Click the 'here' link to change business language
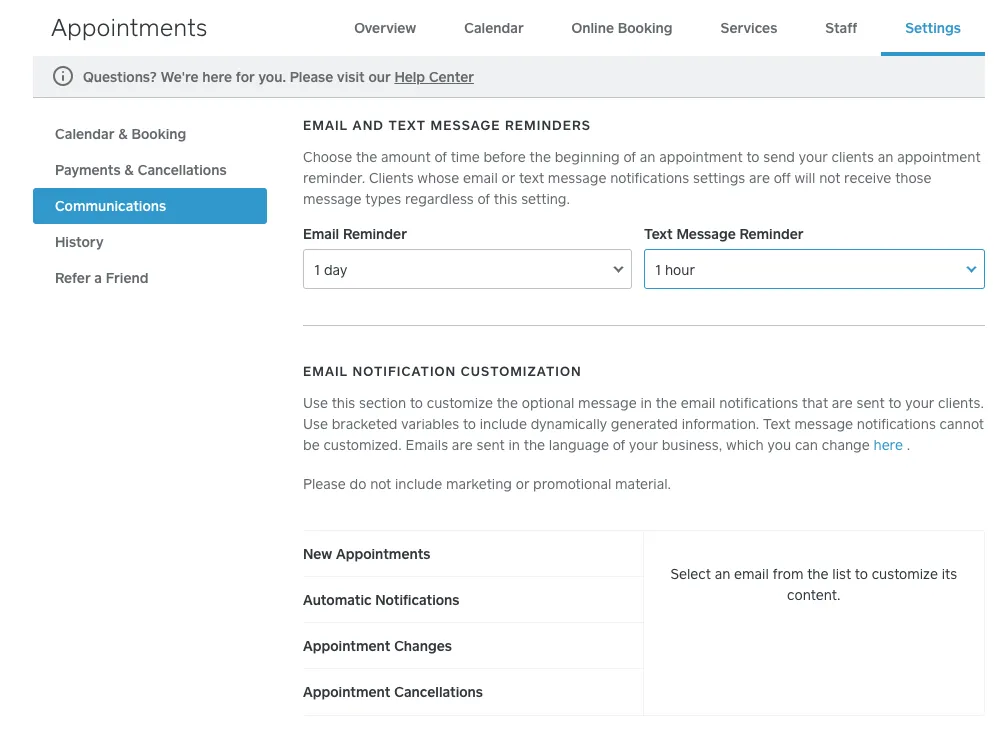The width and height of the screenshot is (994, 742). pyautogui.click(x=888, y=445)
